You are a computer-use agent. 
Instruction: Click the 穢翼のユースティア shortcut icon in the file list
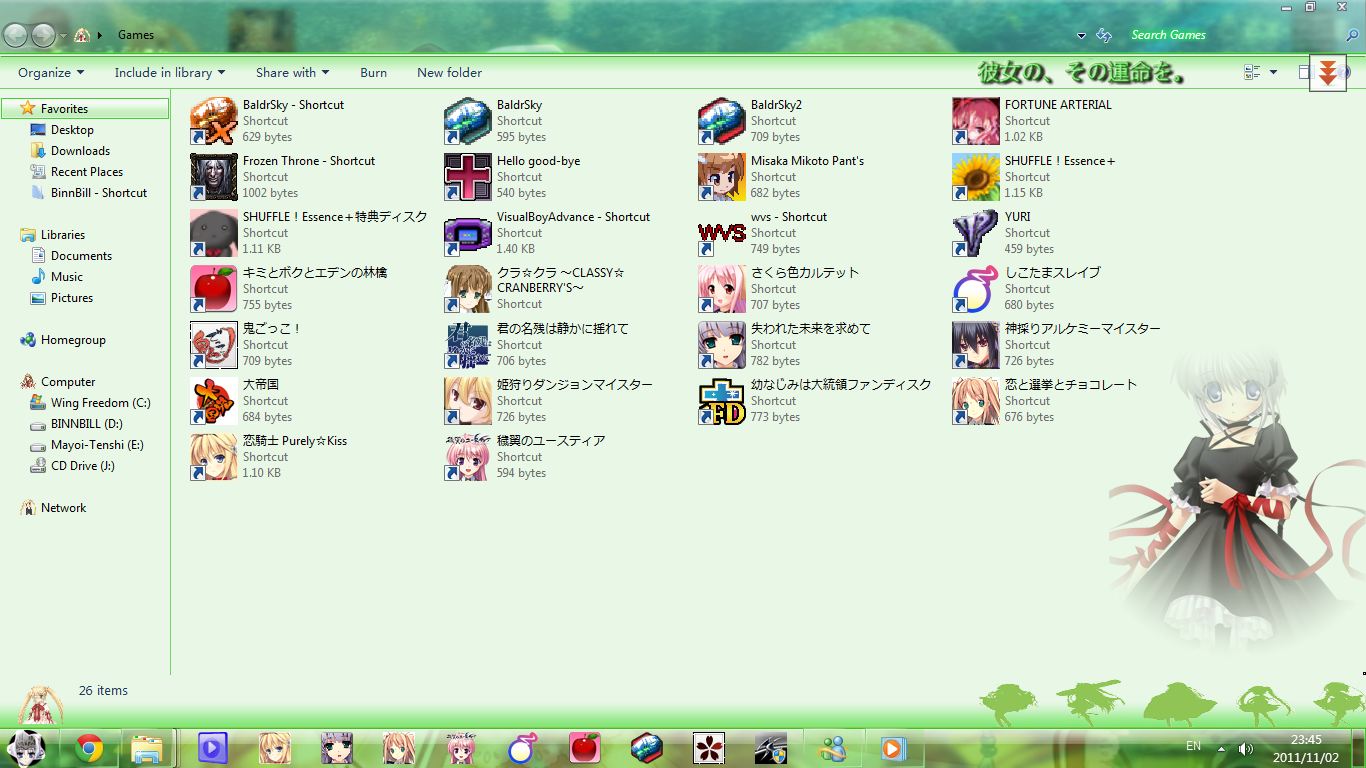click(x=468, y=457)
